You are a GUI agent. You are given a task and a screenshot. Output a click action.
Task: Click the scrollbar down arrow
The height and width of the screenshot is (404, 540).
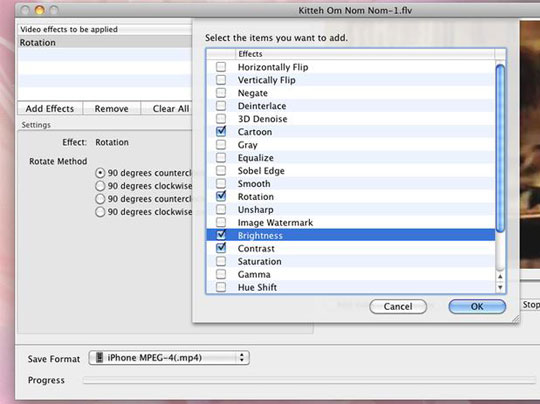point(500,287)
